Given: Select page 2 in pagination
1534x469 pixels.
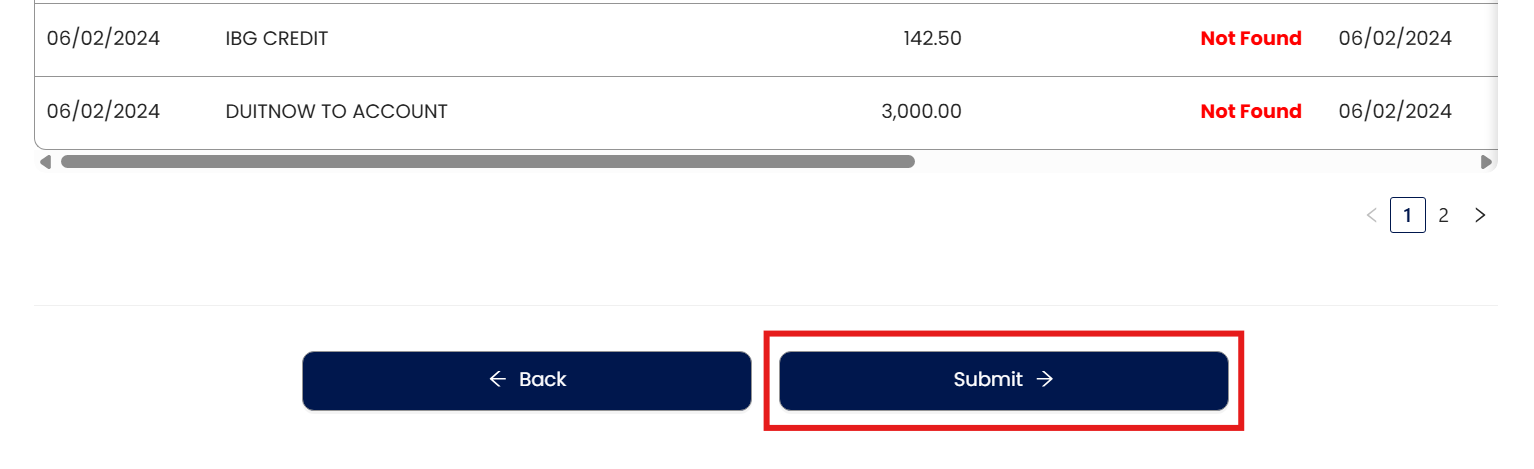Looking at the screenshot, I should 1443,215.
